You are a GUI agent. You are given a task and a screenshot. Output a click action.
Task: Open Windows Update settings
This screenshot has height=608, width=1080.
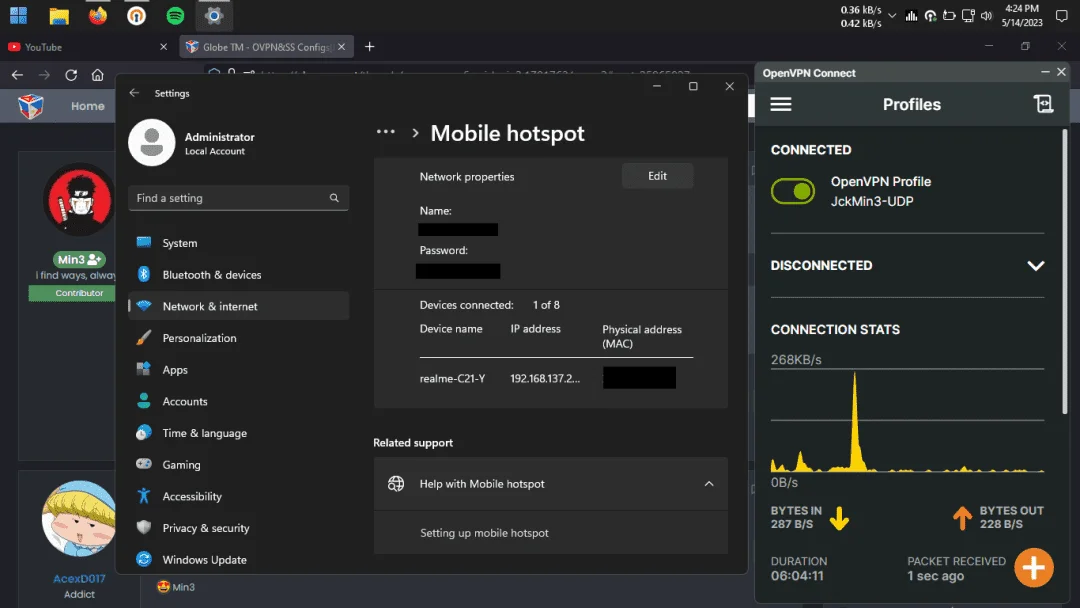(238, 560)
